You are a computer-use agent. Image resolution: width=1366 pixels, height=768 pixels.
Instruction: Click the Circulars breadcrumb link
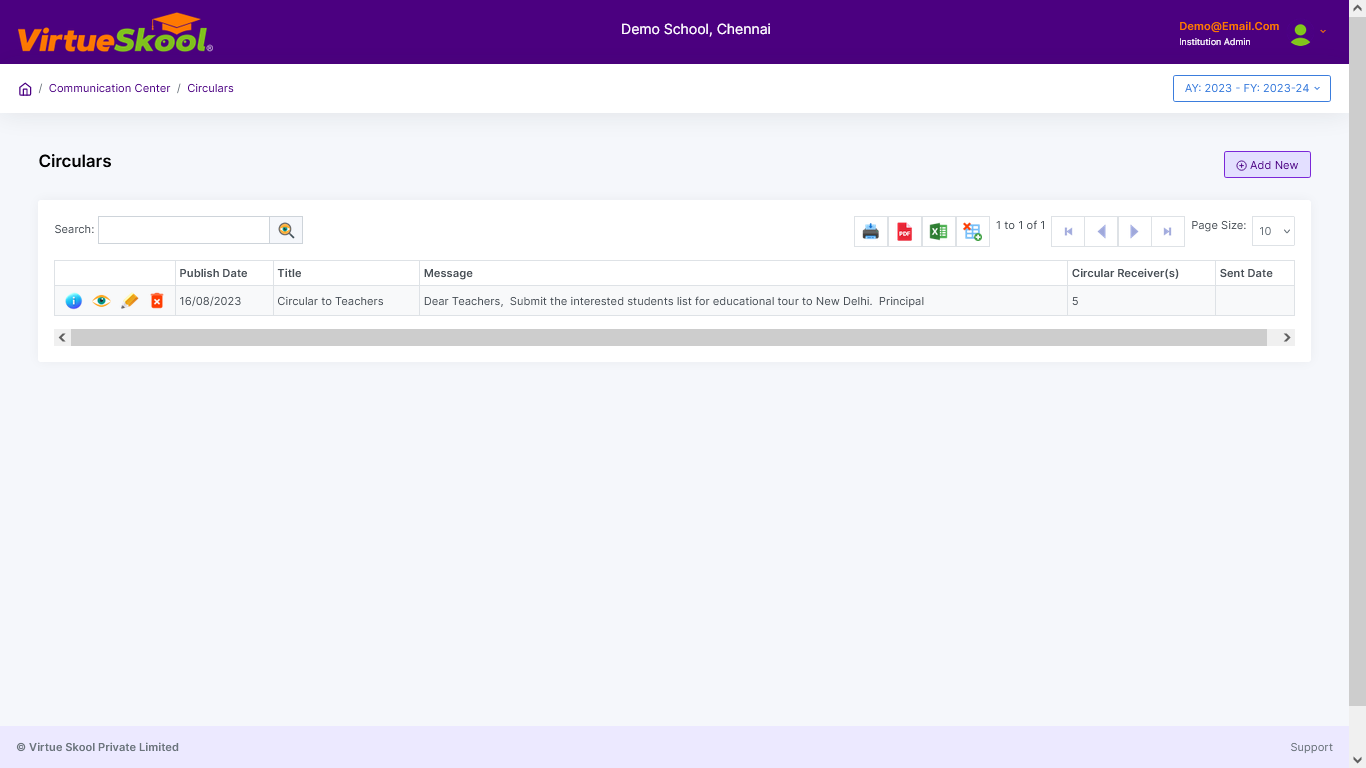pos(210,88)
